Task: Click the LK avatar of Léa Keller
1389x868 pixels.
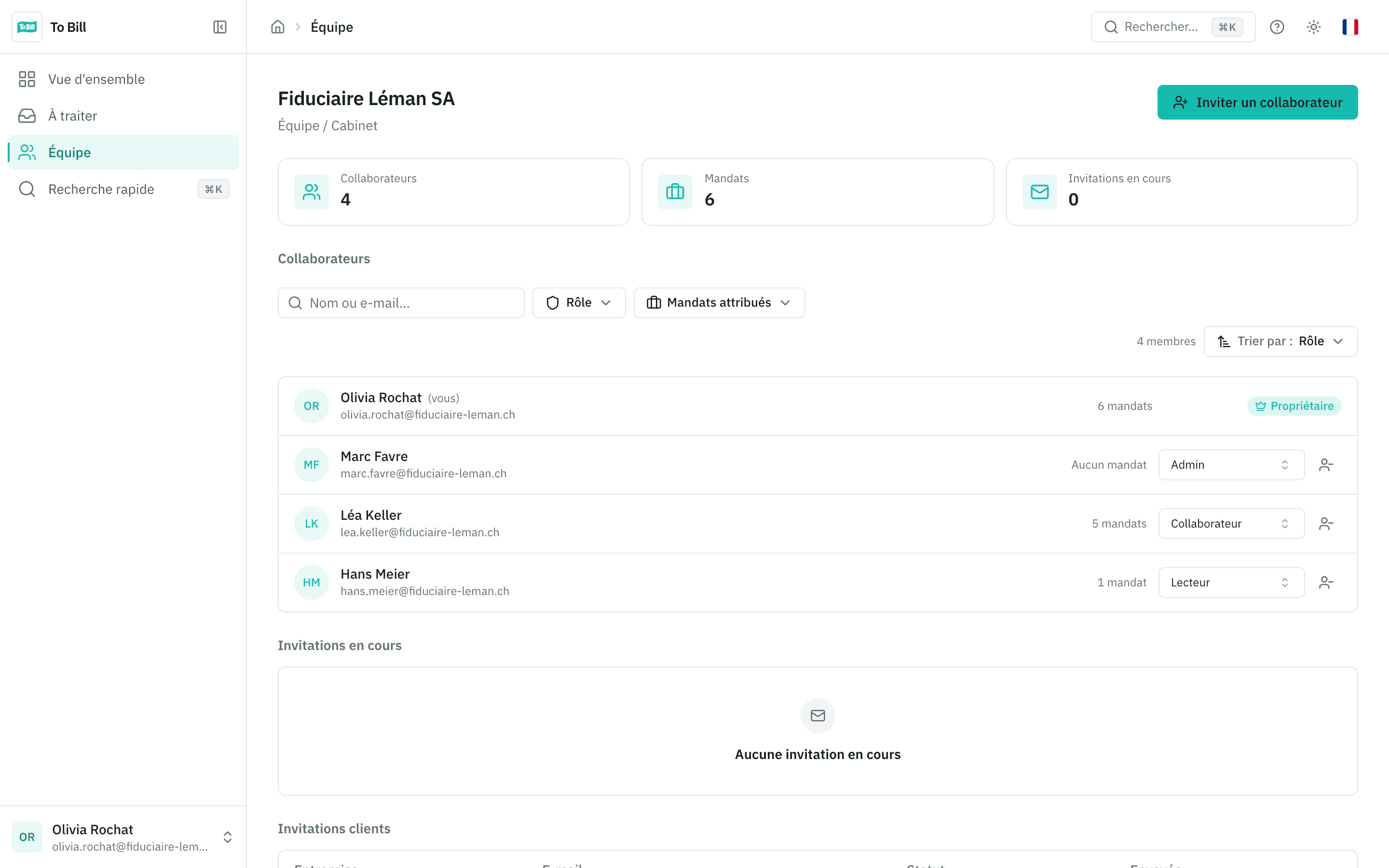Action: 312,524
